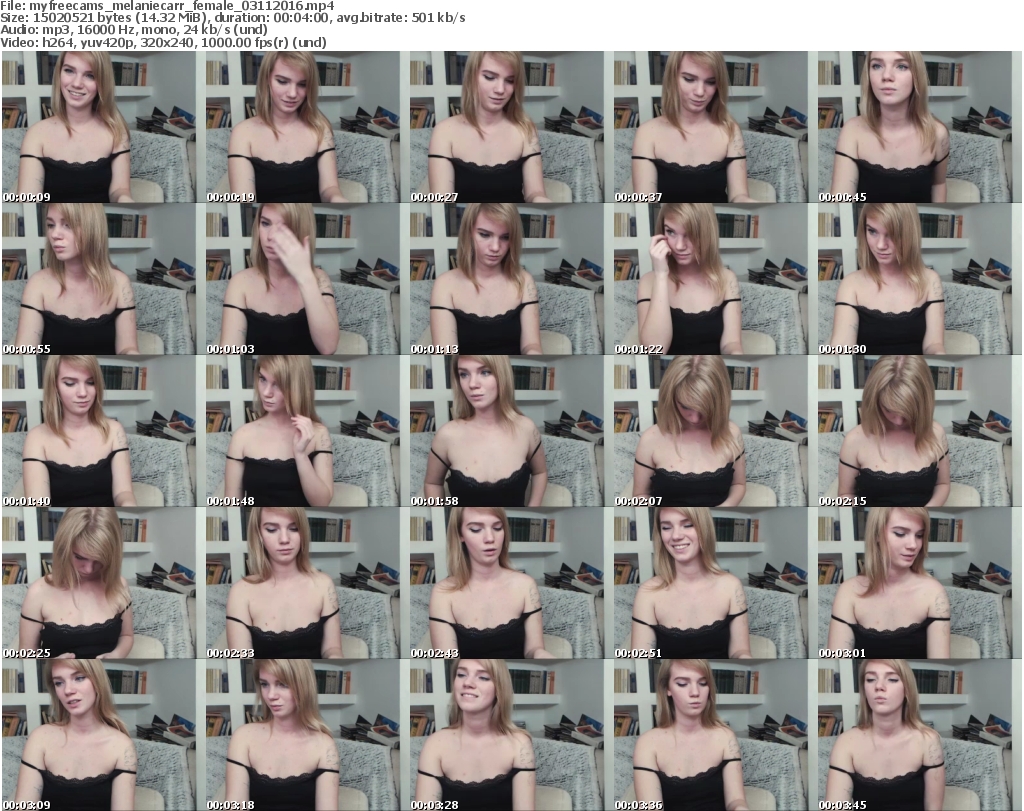This screenshot has height=811, width=1024.
Task: Click the file name header line
Action: click(167, 6)
